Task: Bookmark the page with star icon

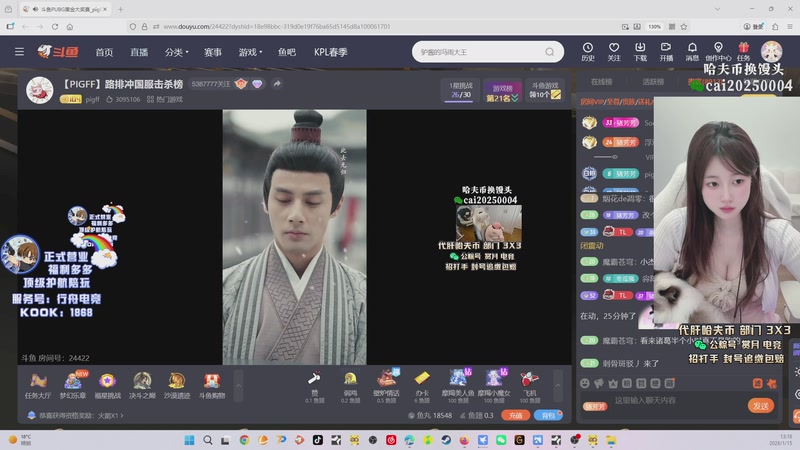Action: (x=684, y=27)
